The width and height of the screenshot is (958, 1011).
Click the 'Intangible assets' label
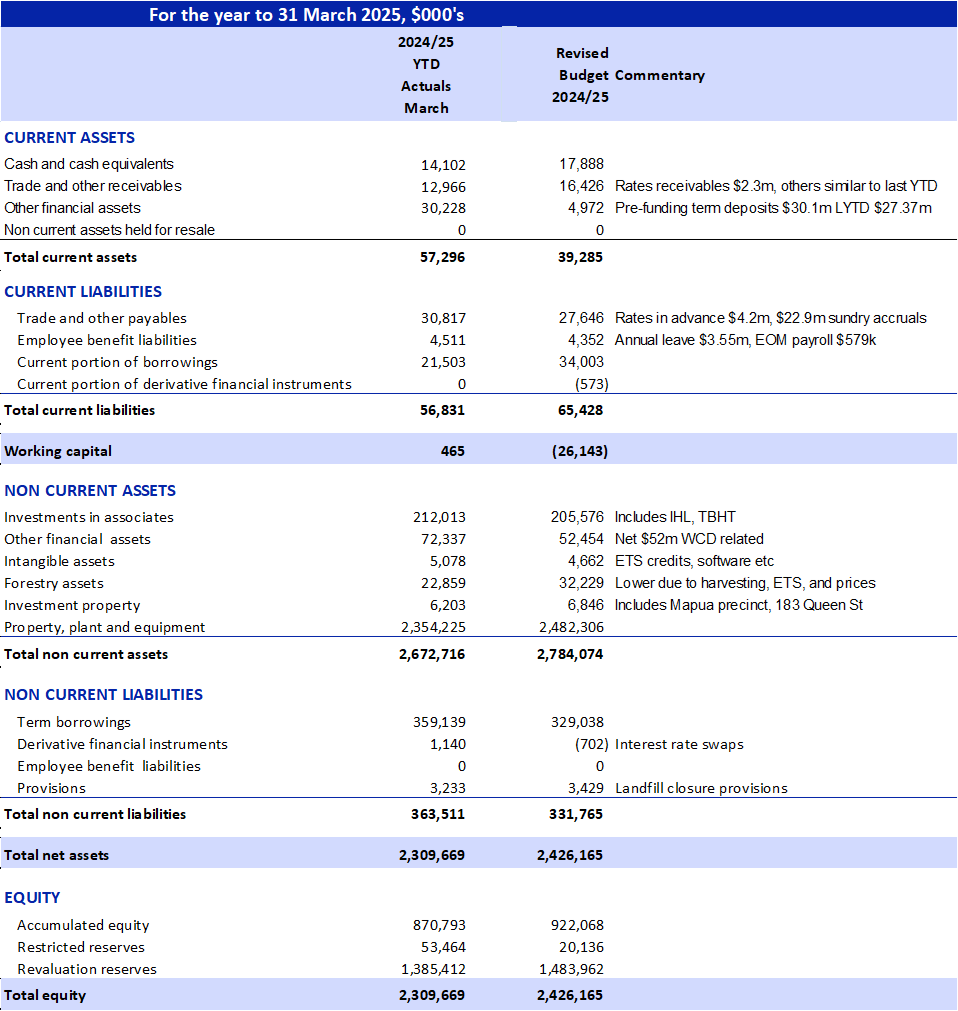(x=59, y=561)
